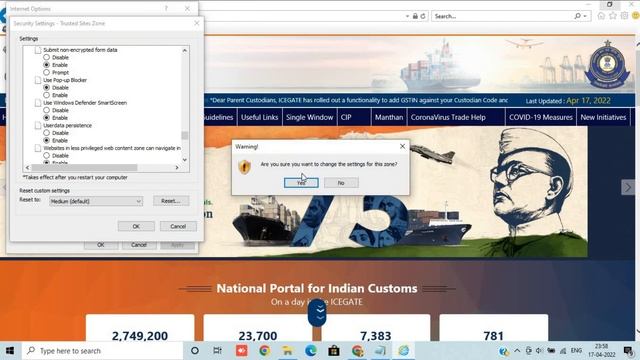Select Disable under Use Windows Defender SmartScreen
Viewport: 640px width, 360px height.
[x=47, y=110]
